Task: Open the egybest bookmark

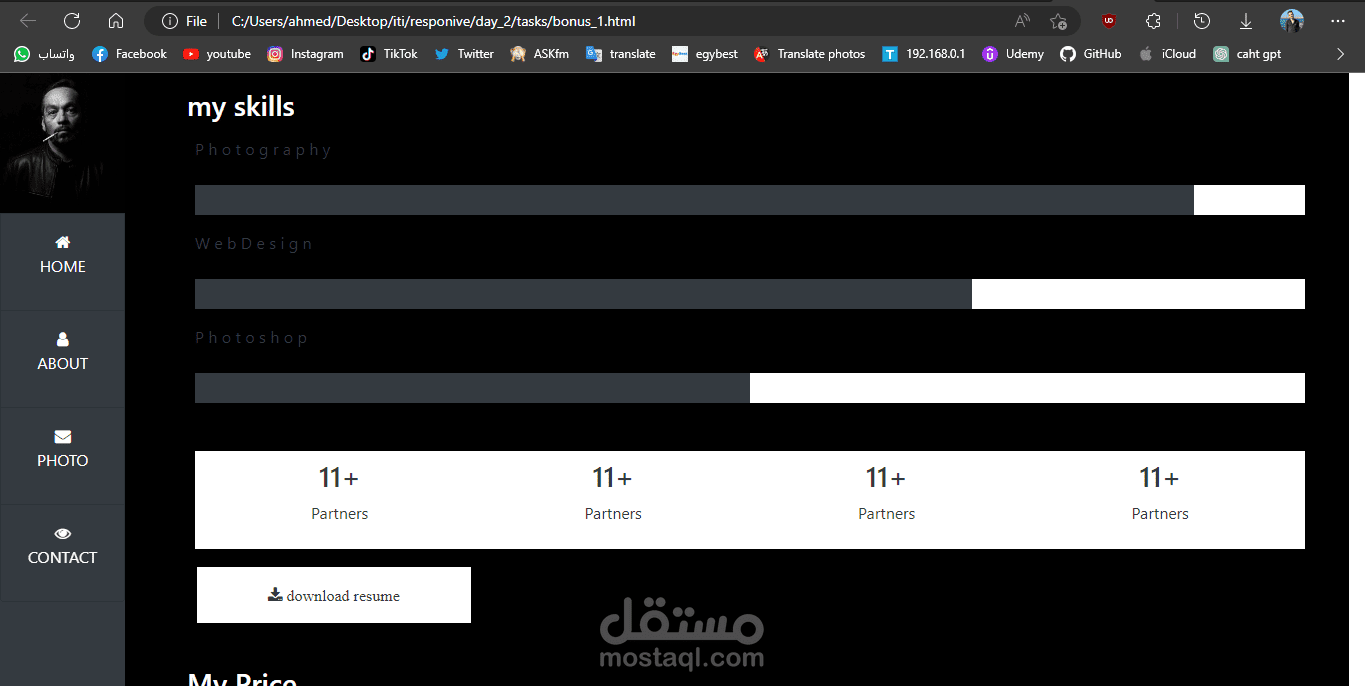Action: pos(705,54)
